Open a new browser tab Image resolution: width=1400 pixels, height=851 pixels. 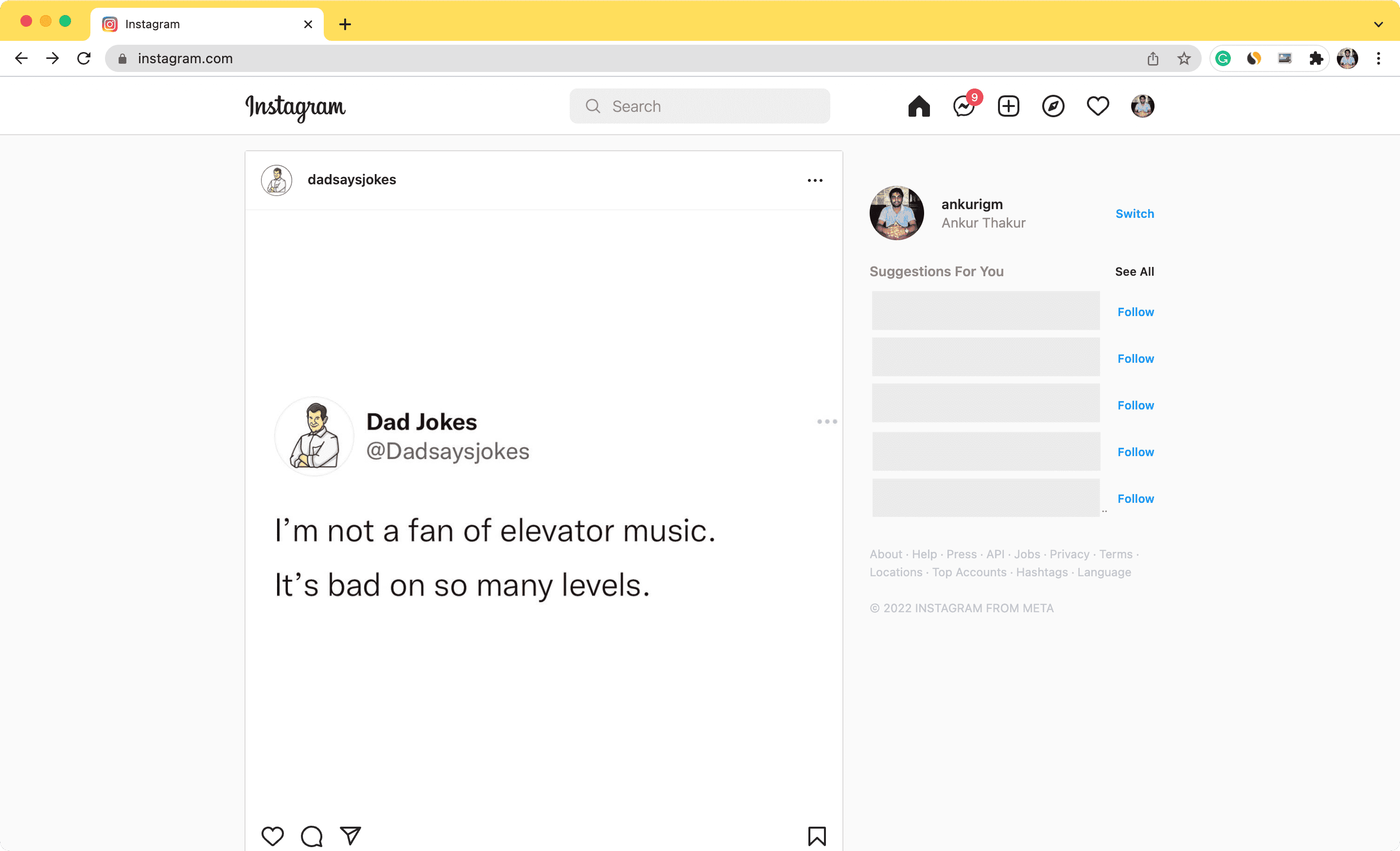(345, 24)
